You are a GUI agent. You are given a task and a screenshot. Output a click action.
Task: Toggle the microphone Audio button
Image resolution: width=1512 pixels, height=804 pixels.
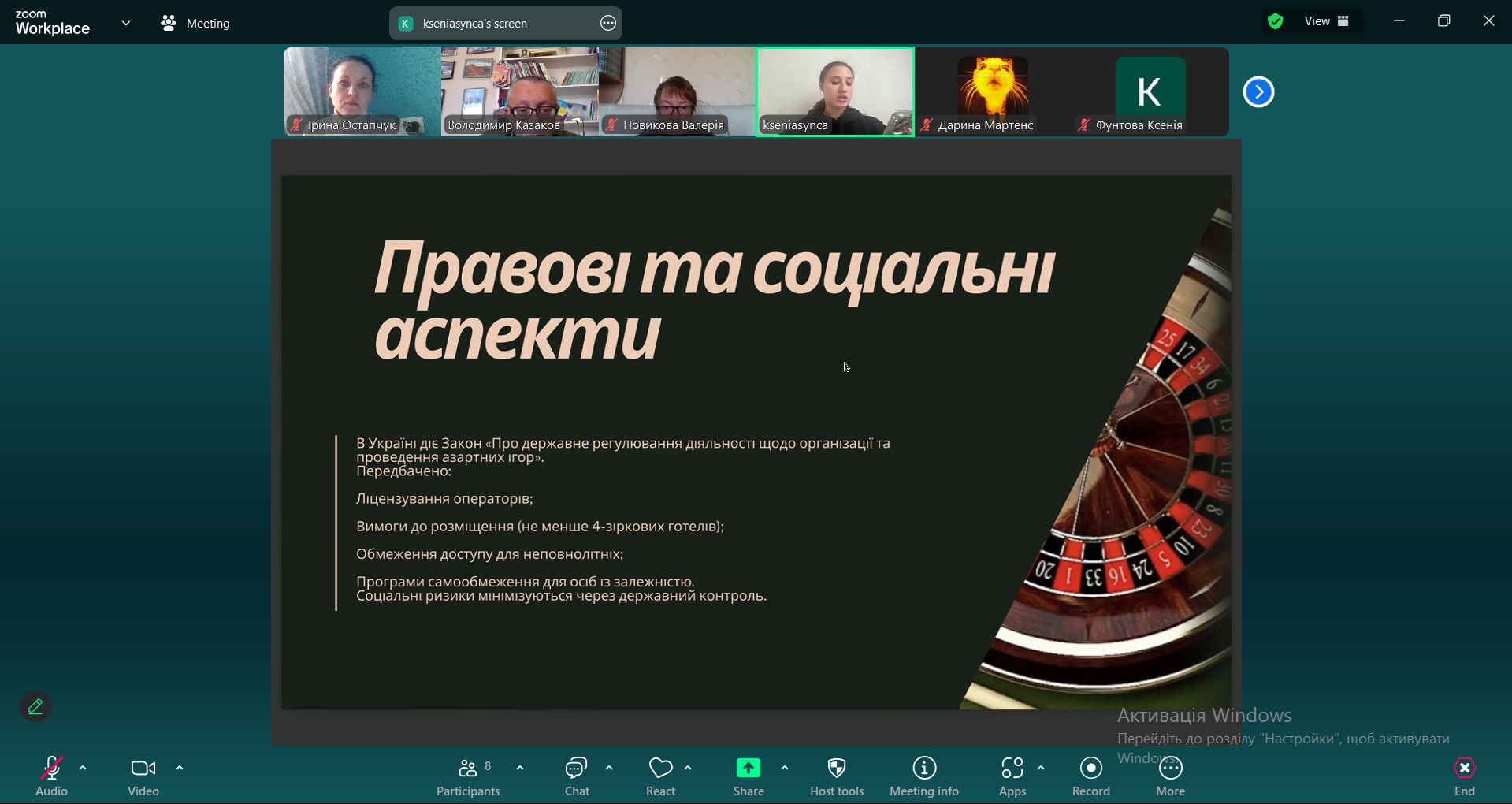[x=52, y=776]
